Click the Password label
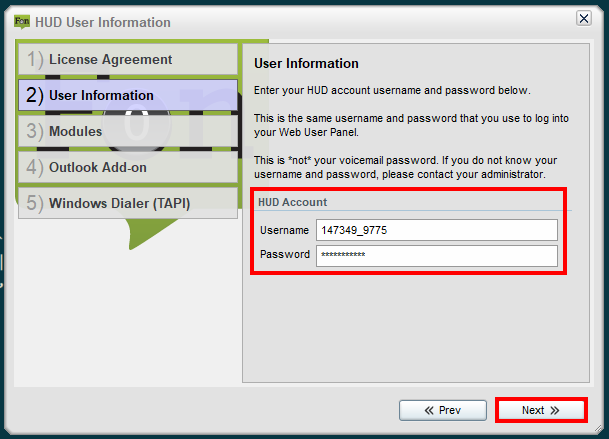 click(285, 254)
